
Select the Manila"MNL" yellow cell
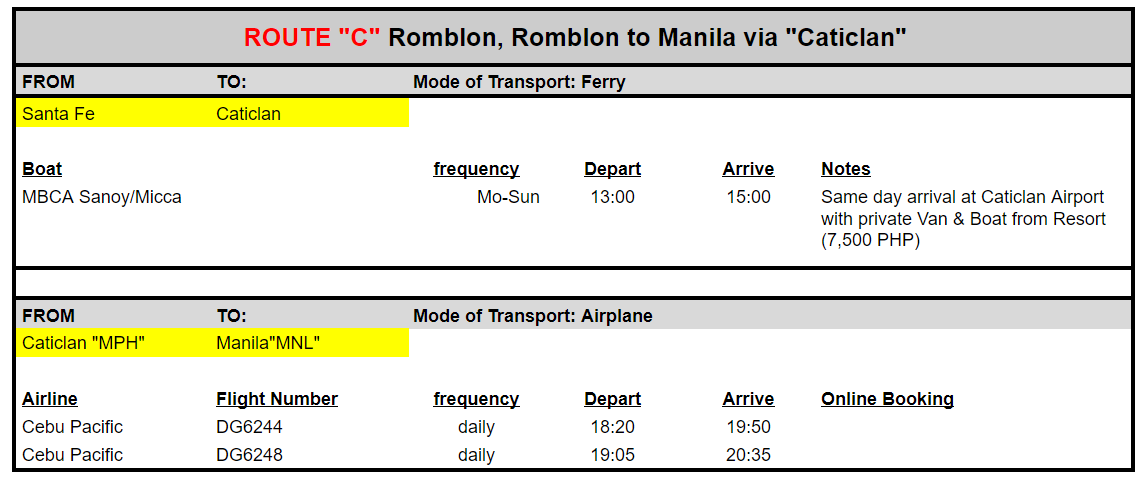309,343
